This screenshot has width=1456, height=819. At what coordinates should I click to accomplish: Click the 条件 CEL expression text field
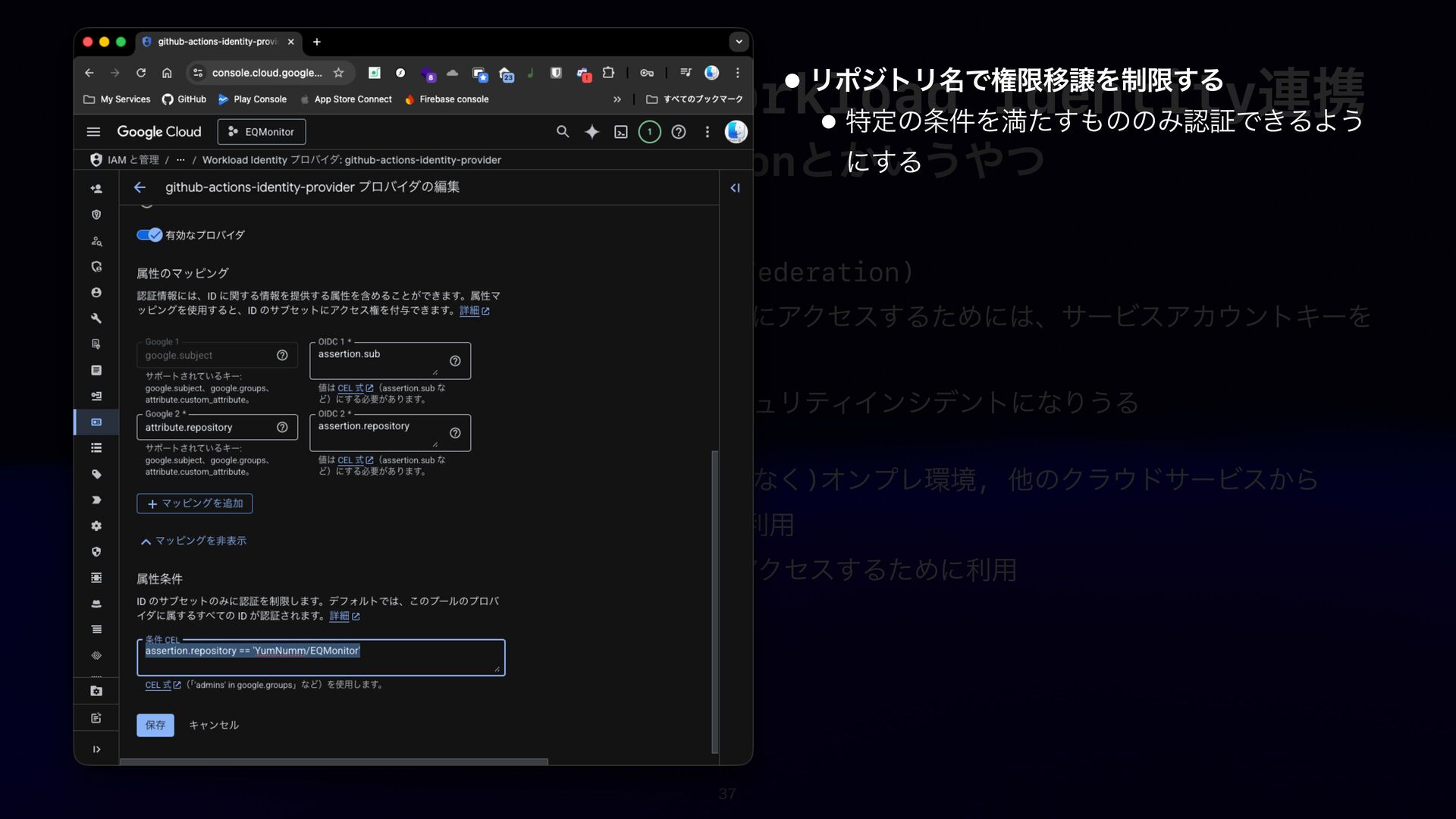point(320,658)
